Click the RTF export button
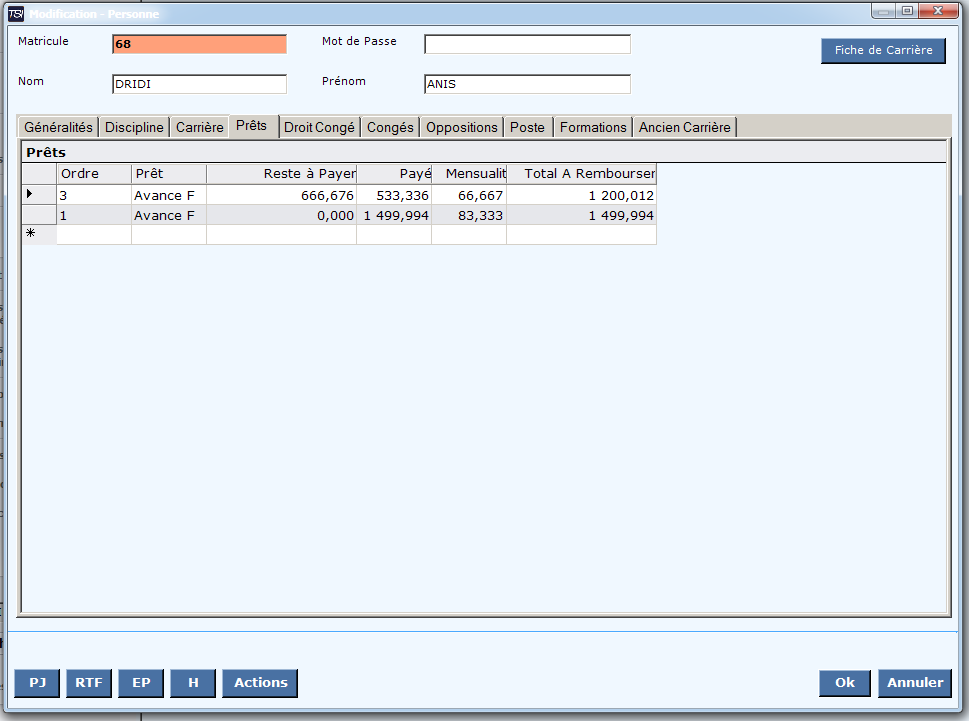The width and height of the screenshot is (969, 721). [x=89, y=683]
